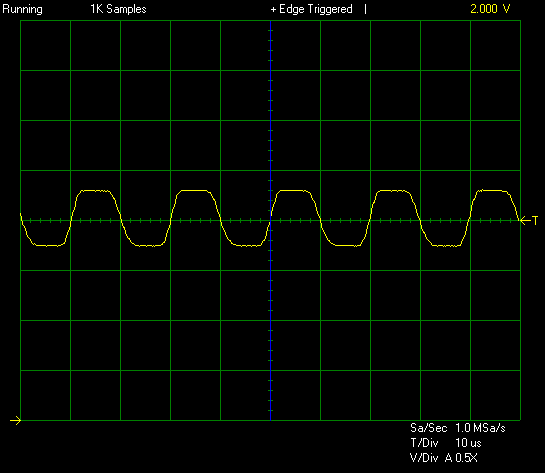Click the Running status label
This screenshot has width=545, height=473.
(22, 9)
